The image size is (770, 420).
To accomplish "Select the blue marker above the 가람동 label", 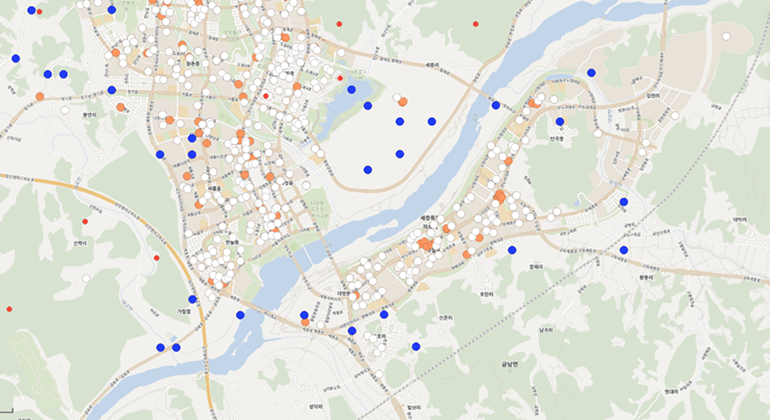I will click(193, 299).
